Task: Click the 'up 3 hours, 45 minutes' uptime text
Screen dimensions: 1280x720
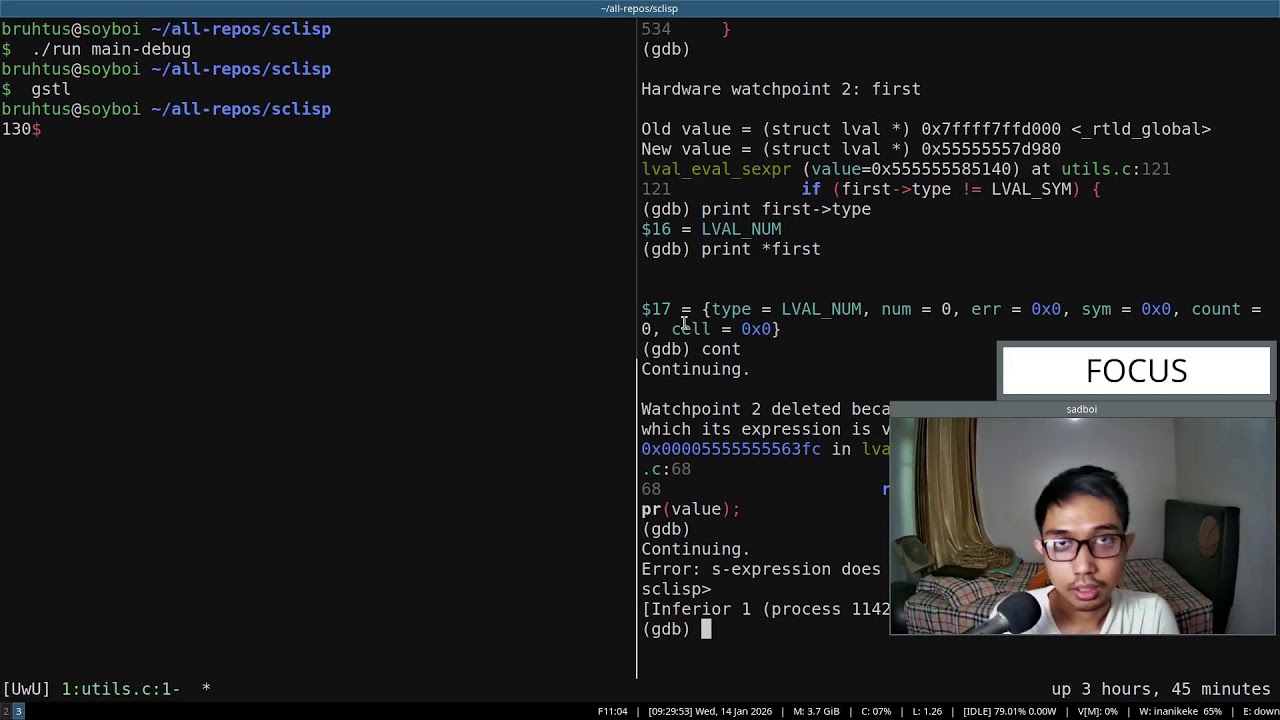Action: pos(1160,689)
